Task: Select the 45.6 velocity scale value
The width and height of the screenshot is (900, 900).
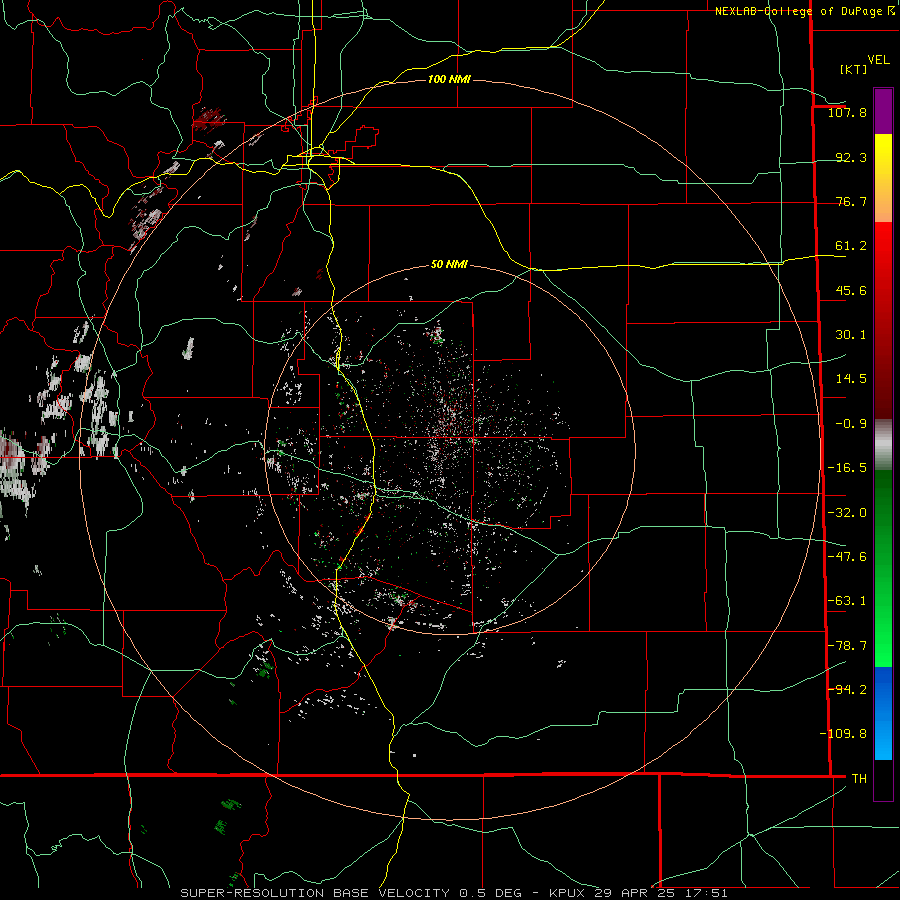Action: [851, 290]
